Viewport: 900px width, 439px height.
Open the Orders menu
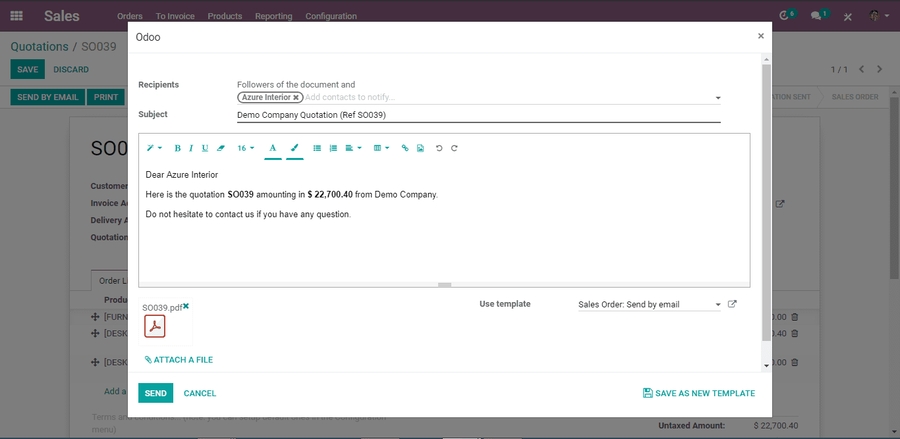(x=130, y=16)
